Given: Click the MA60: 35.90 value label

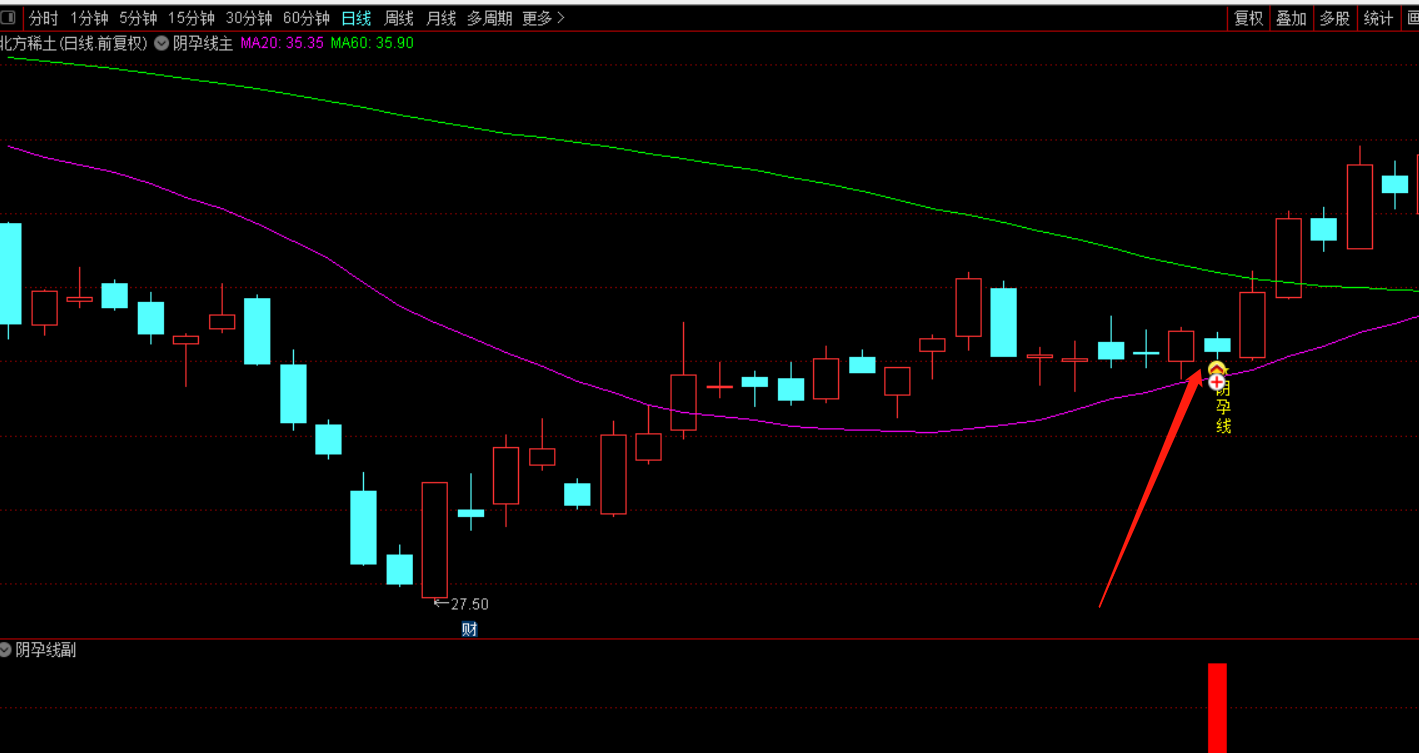Looking at the screenshot, I should click(372, 43).
